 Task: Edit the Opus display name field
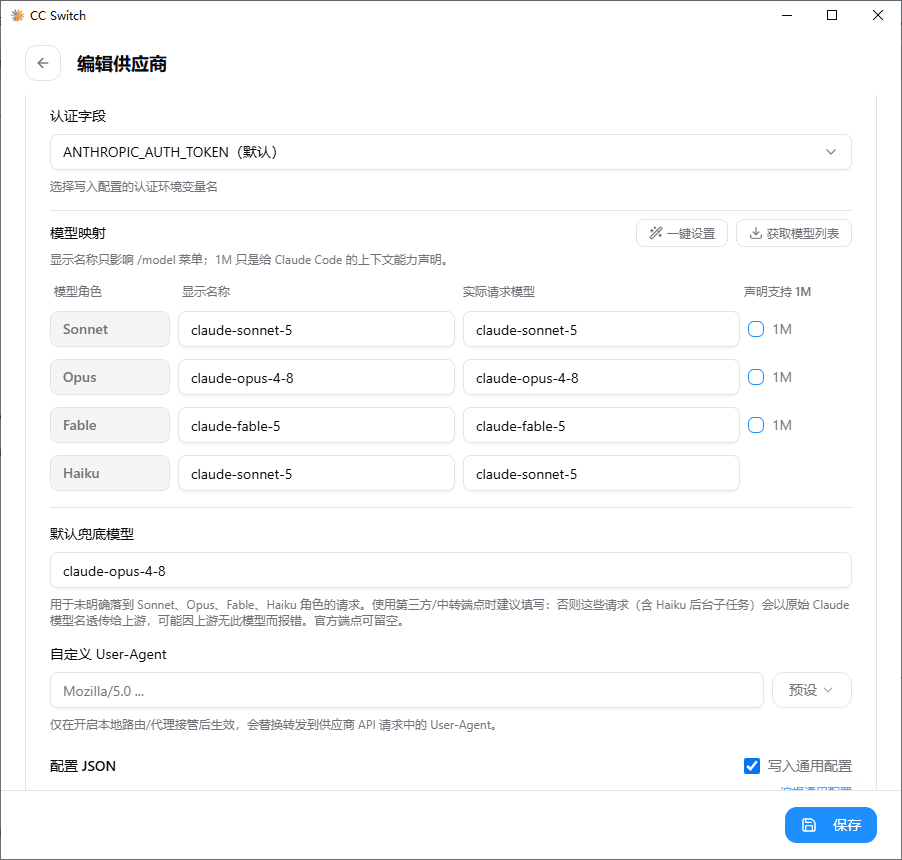click(x=316, y=377)
